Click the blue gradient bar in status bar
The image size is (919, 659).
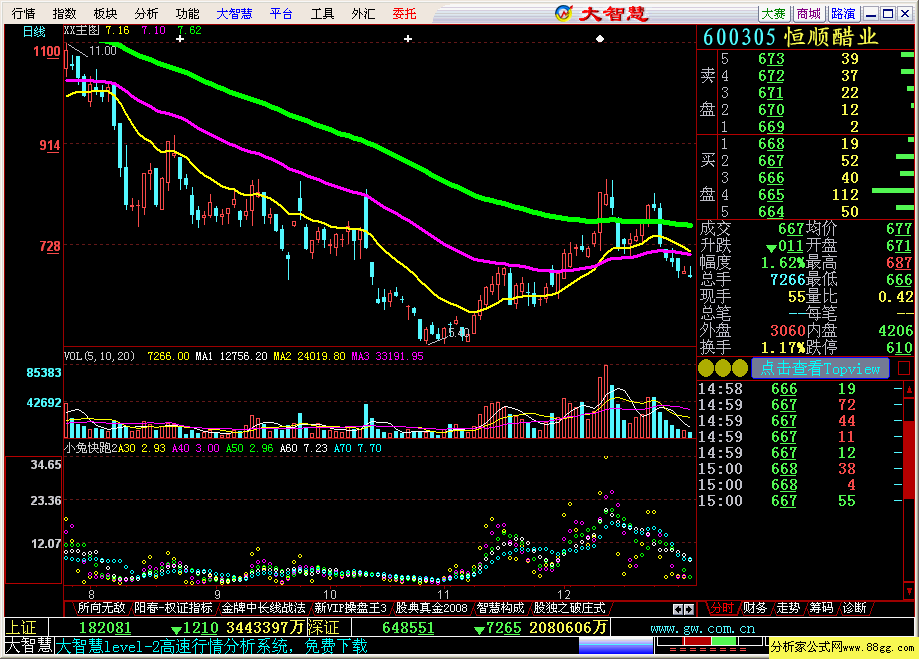pos(616,646)
